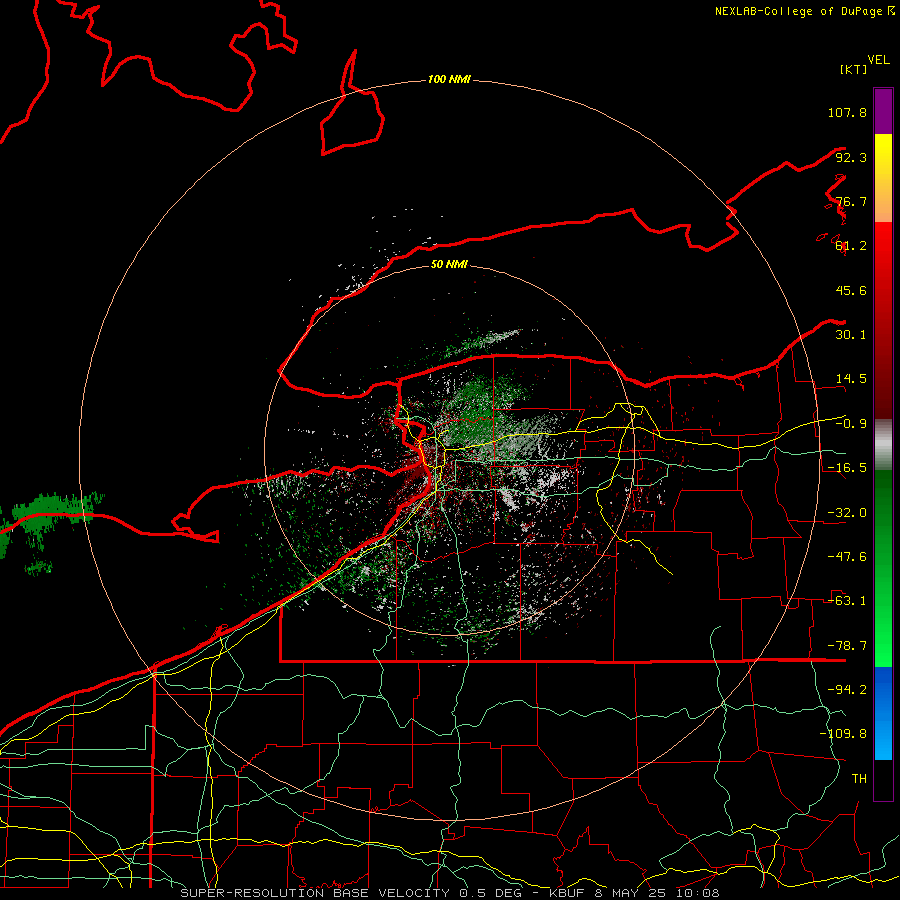Click the yellow segment of the velocity color bar
The image size is (900, 900).
pyautogui.click(x=883, y=178)
